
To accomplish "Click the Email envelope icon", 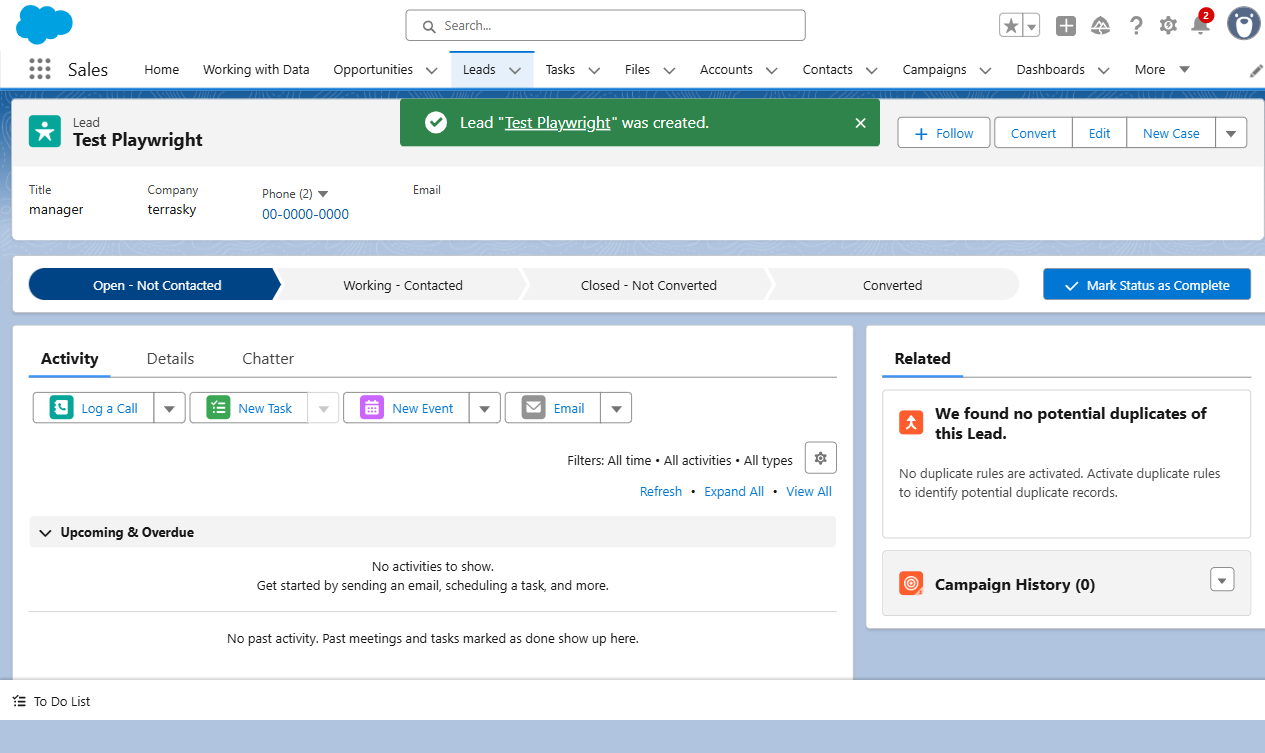I will tap(534, 408).
